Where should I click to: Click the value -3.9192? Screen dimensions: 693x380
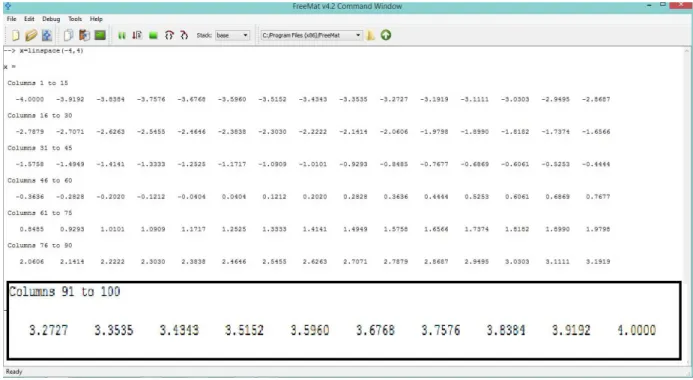pos(70,99)
